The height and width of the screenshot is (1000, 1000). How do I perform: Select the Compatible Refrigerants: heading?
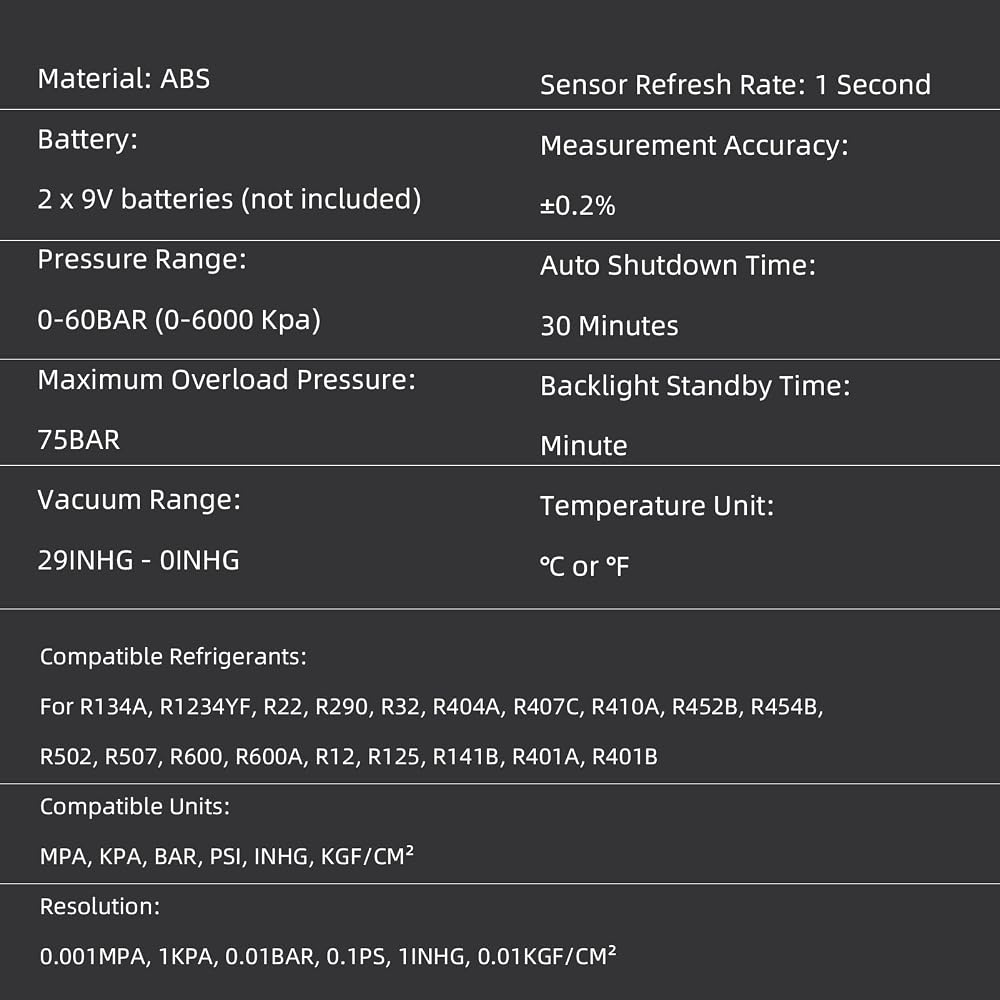click(x=173, y=657)
